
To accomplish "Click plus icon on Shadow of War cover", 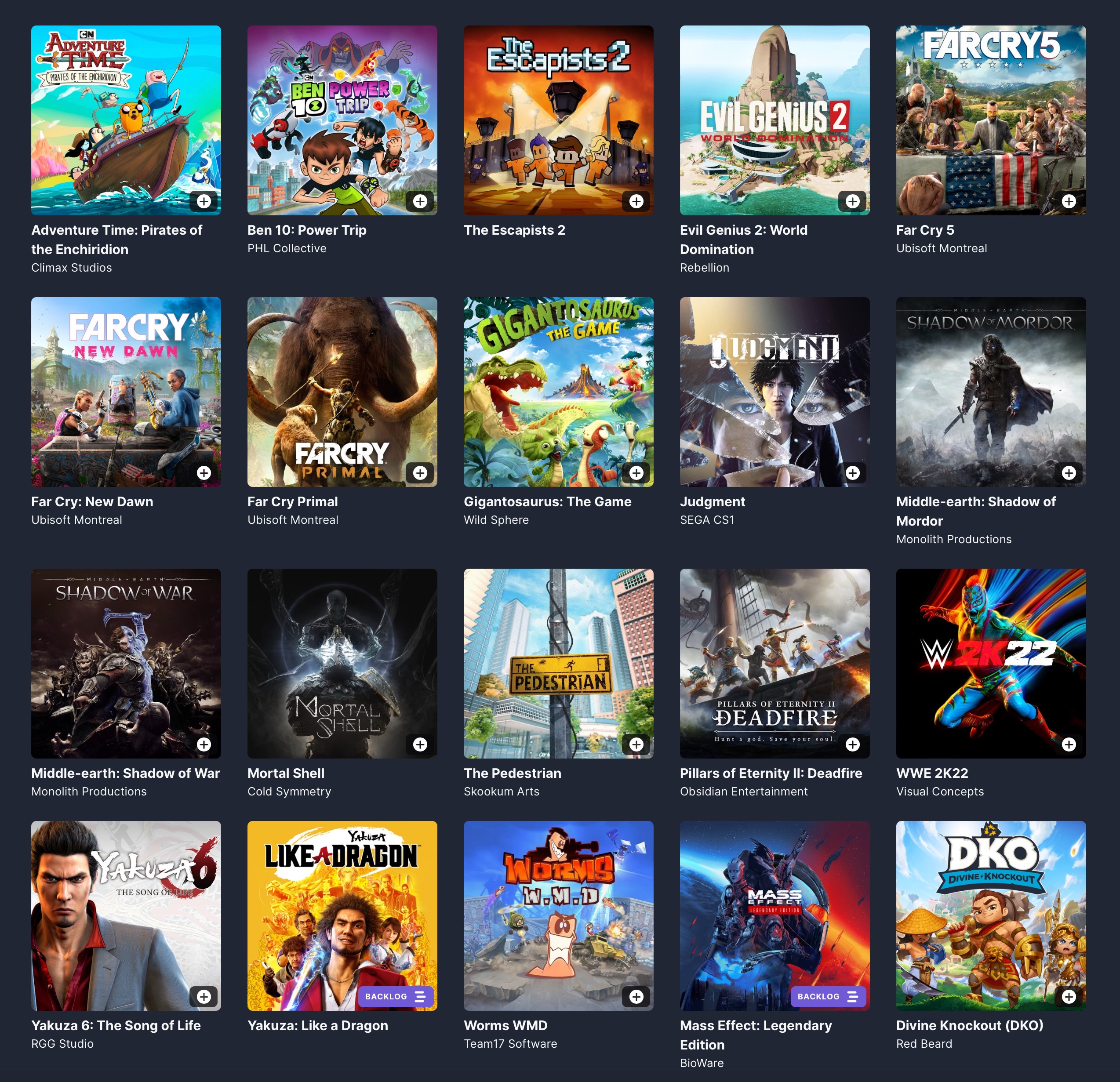I will tap(204, 744).
